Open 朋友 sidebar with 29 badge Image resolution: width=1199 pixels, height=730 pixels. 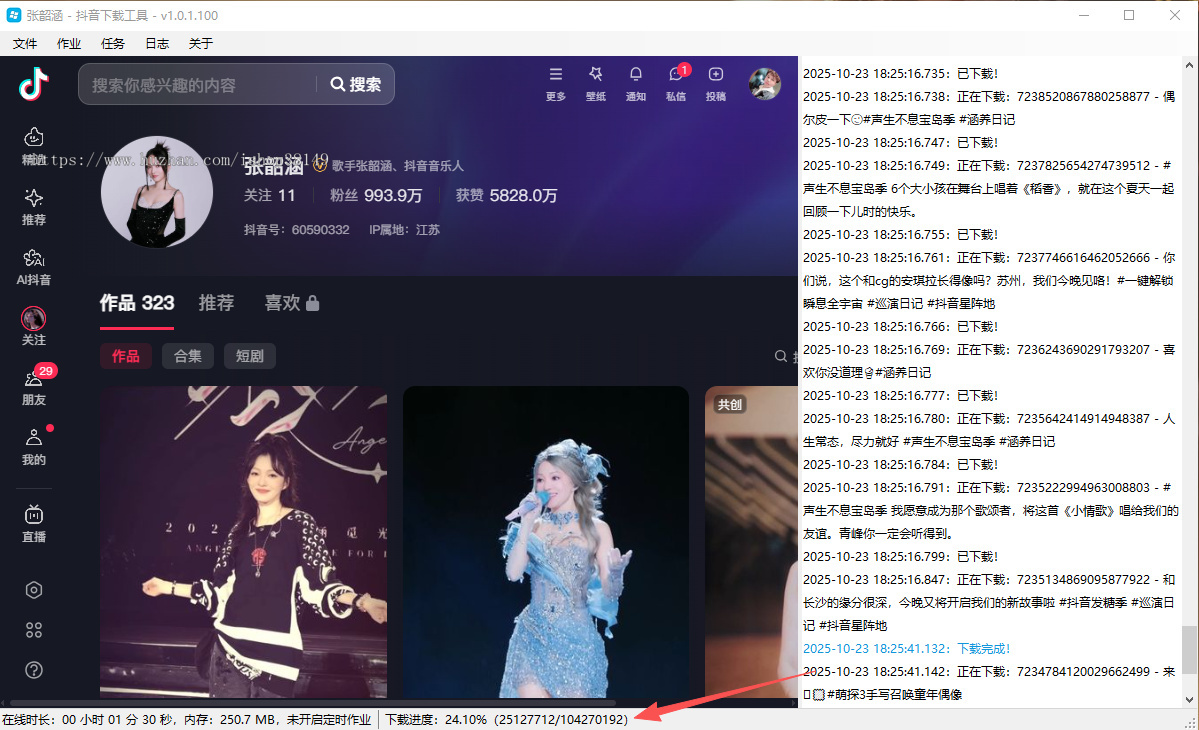coord(34,386)
